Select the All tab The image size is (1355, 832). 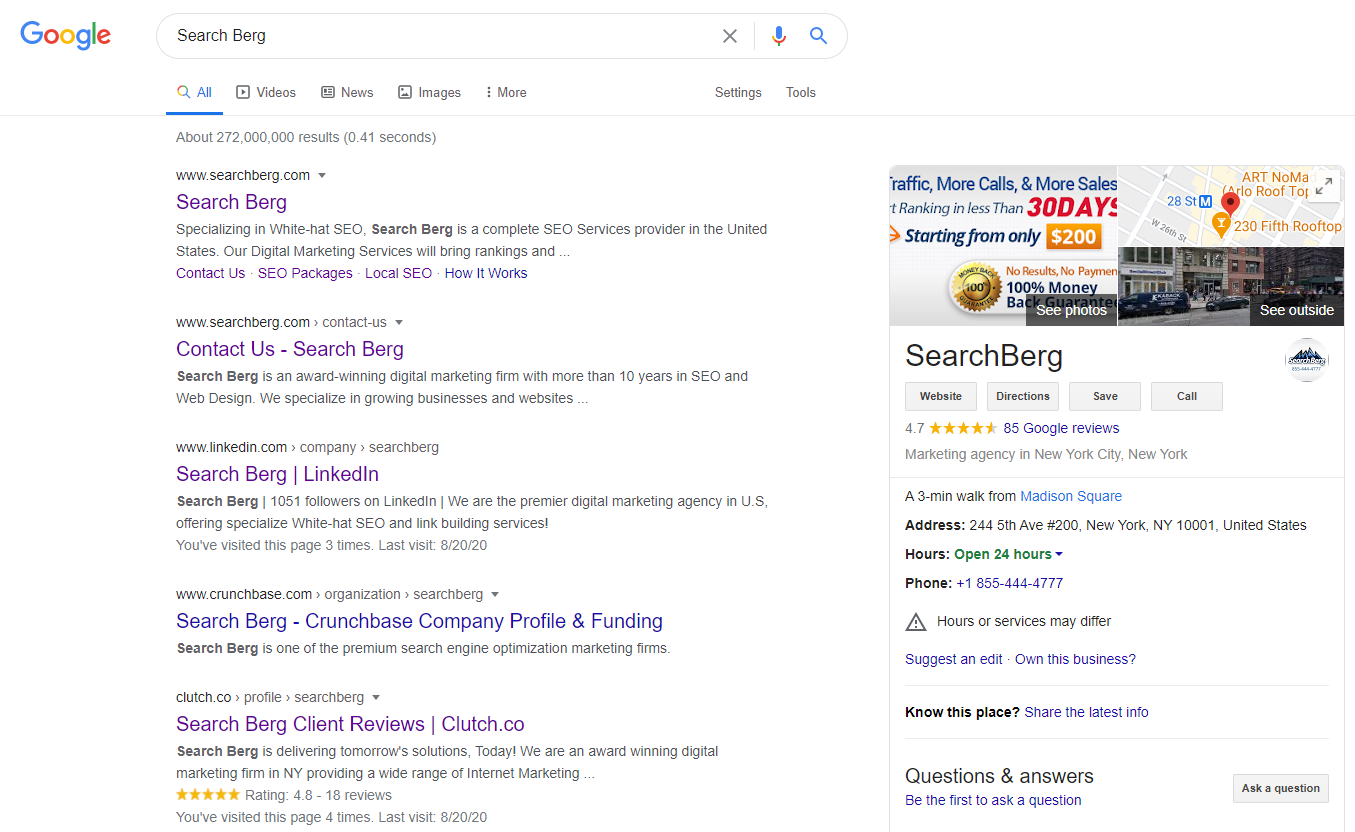coord(194,92)
